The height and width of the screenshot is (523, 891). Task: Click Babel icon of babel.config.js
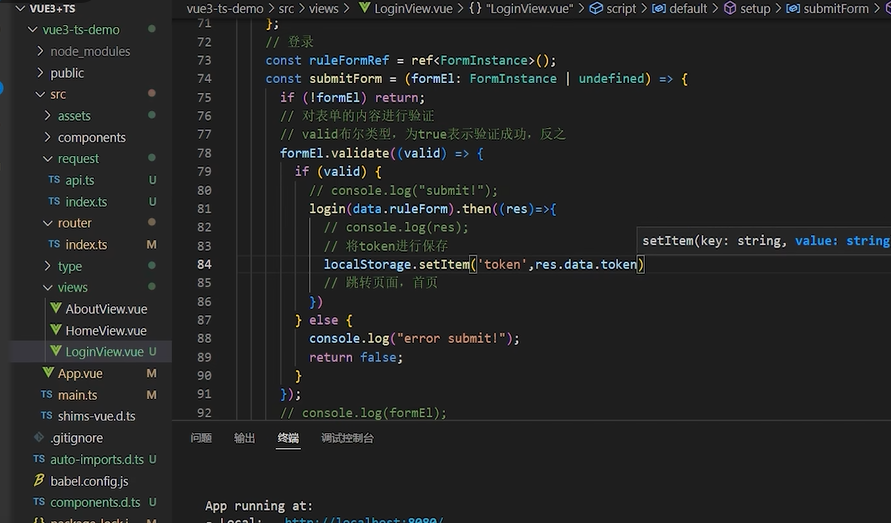[x=39, y=480]
